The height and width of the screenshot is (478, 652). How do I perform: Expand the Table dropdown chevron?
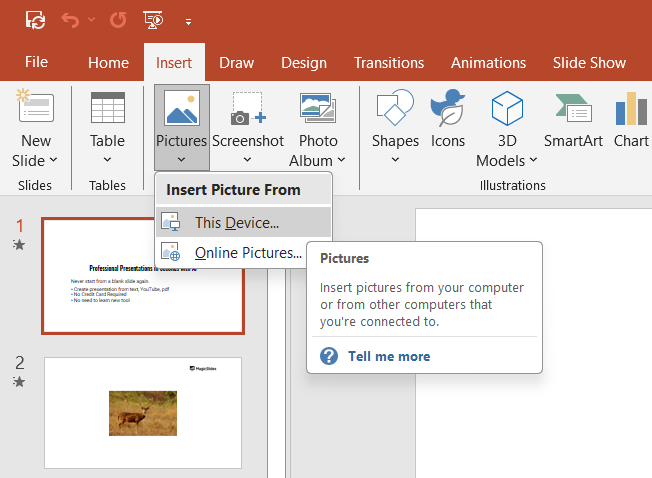tap(107, 160)
